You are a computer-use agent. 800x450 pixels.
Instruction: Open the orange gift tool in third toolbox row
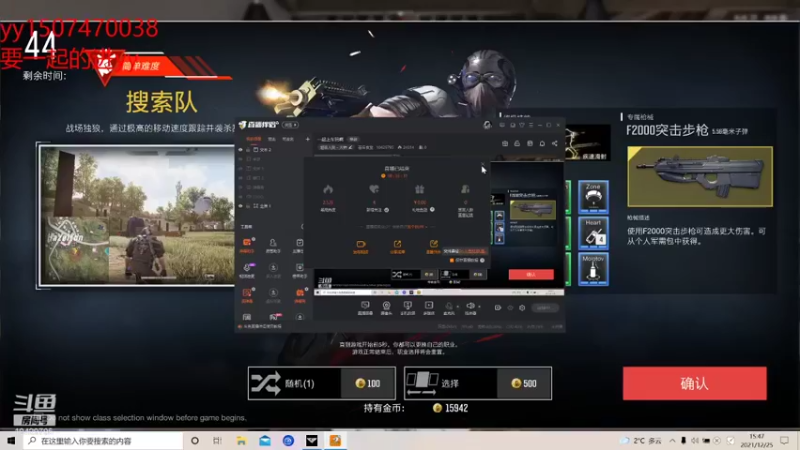(x=299, y=295)
